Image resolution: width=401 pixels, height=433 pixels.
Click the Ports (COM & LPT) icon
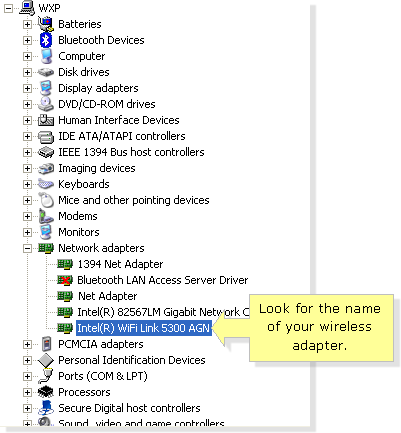coord(46,376)
